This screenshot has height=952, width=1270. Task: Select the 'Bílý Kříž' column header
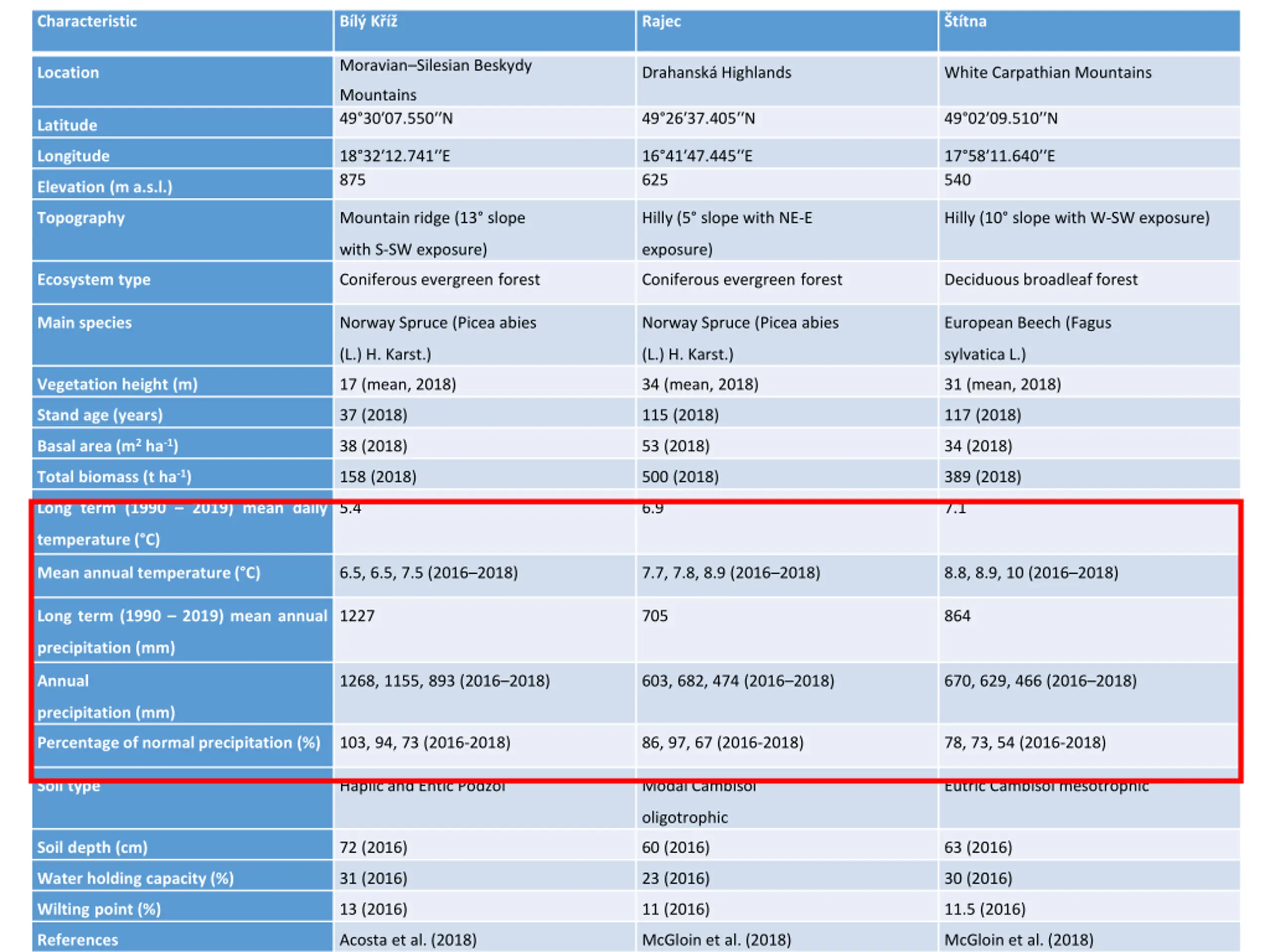(x=485, y=30)
